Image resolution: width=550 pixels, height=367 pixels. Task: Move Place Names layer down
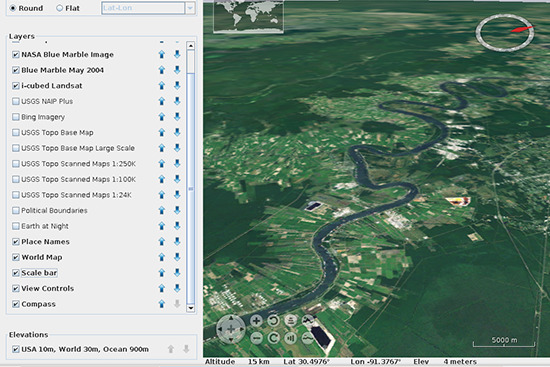click(x=177, y=241)
